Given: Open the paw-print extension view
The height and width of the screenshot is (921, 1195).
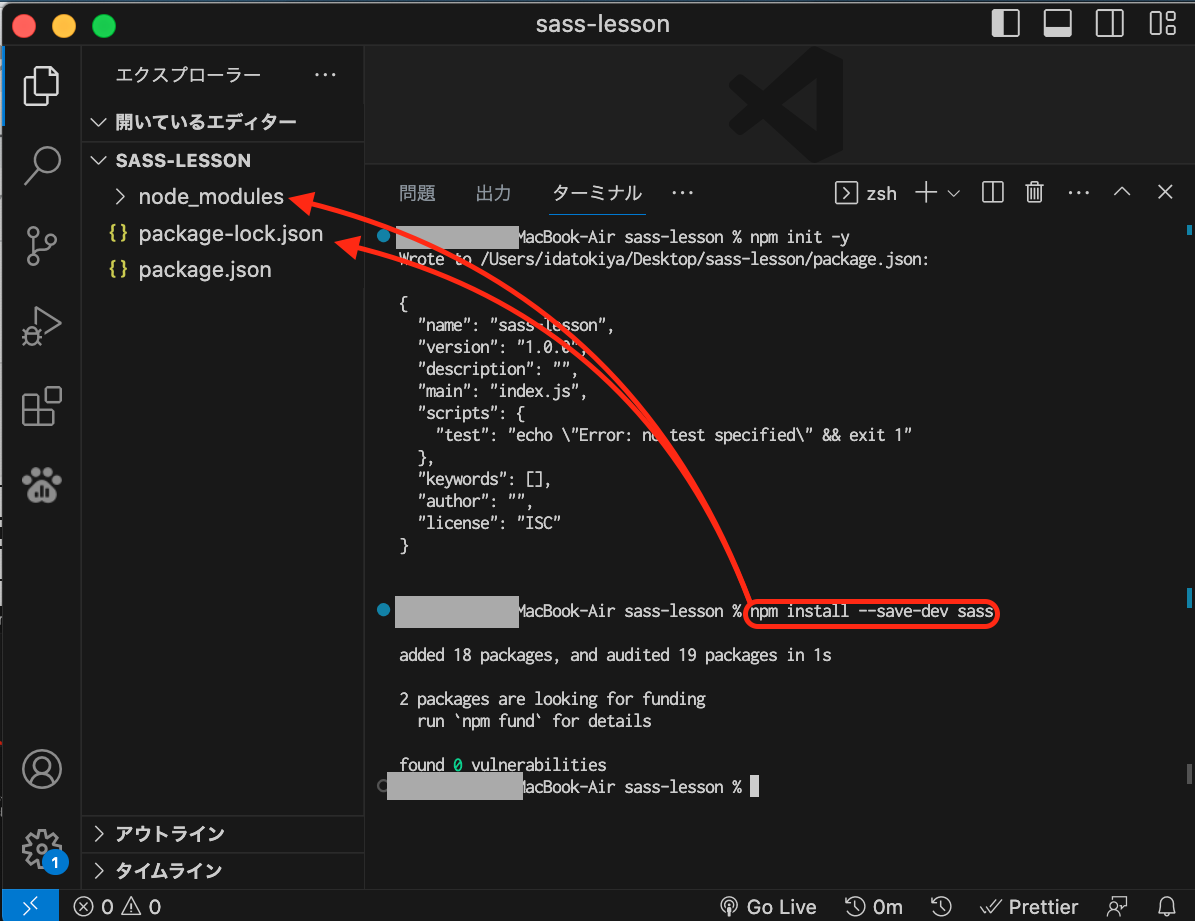Looking at the screenshot, I should [41, 485].
